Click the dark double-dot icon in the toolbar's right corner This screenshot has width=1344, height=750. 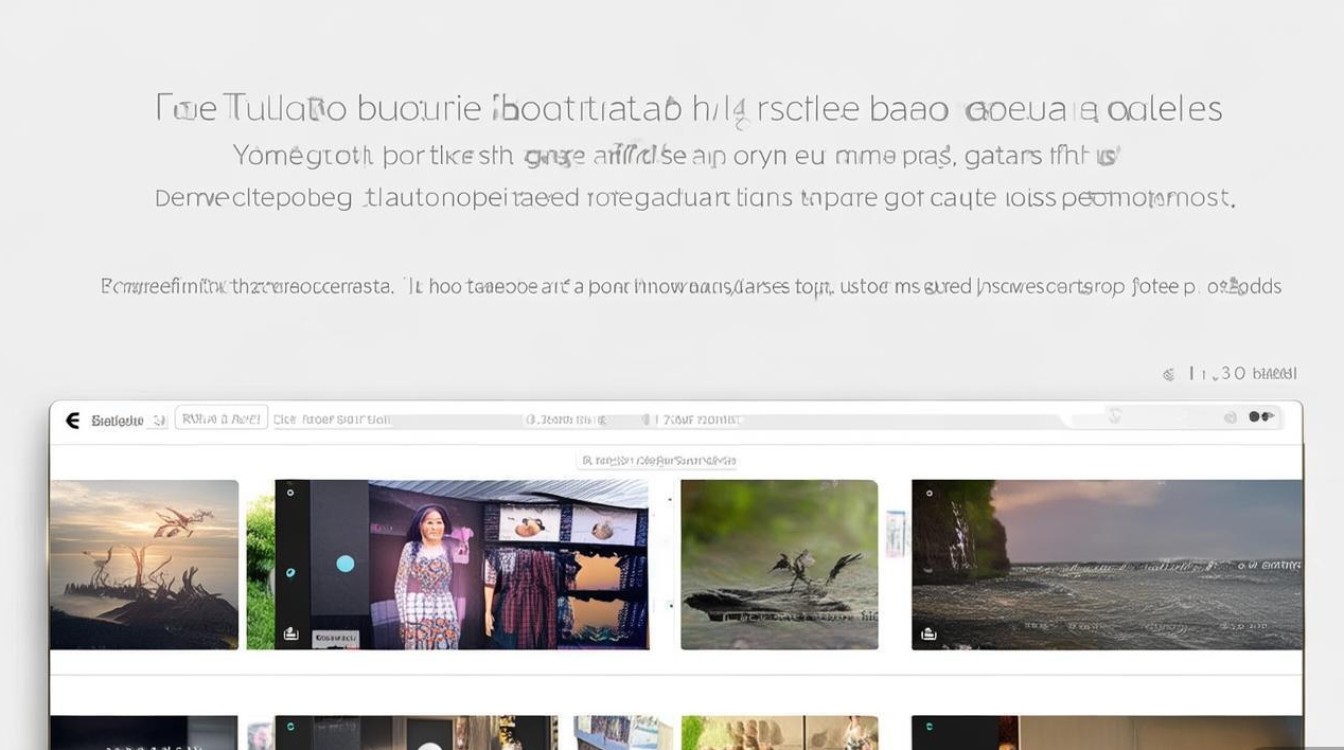(x=1261, y=417)
